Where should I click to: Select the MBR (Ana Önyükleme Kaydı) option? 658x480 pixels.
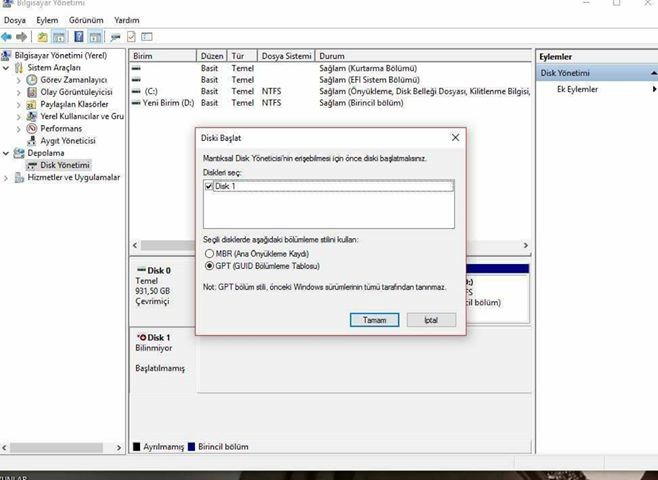point(208,254)
